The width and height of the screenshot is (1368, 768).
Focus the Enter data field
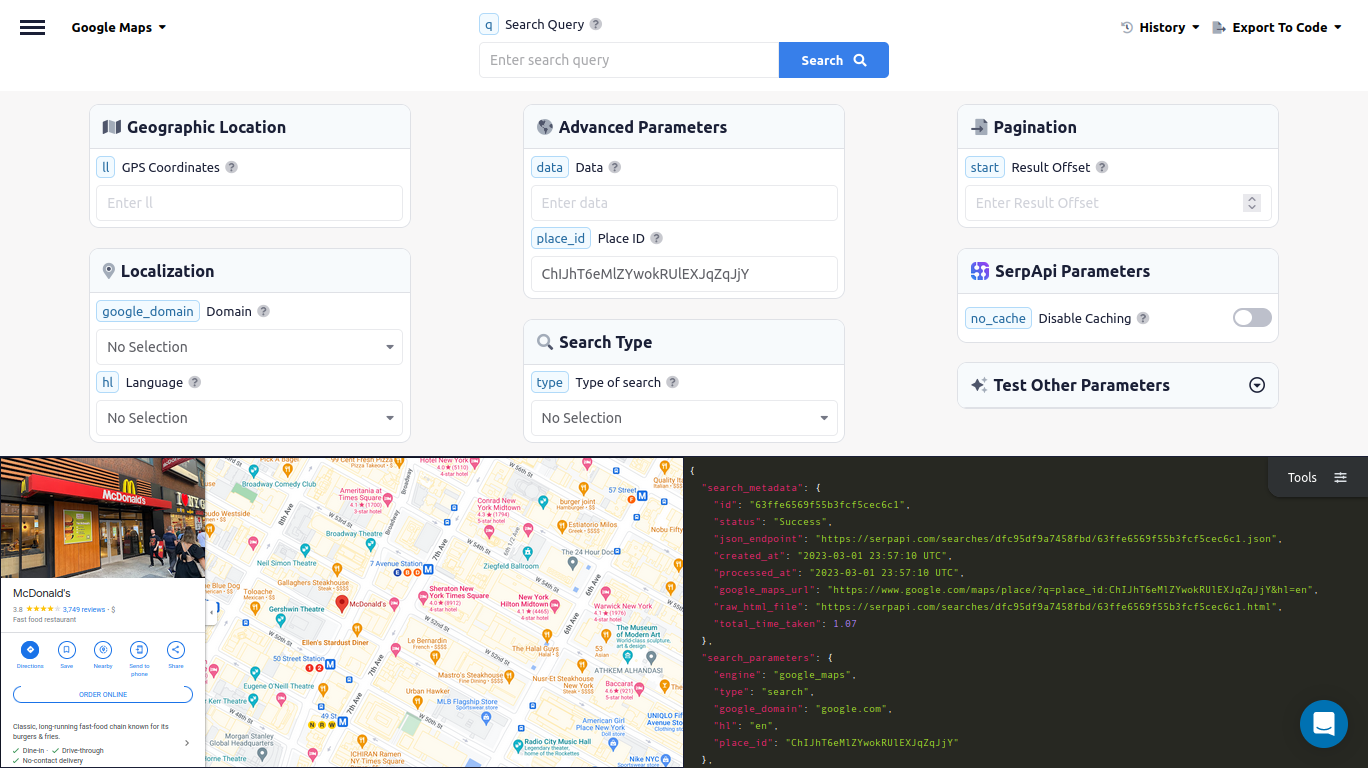684,203
